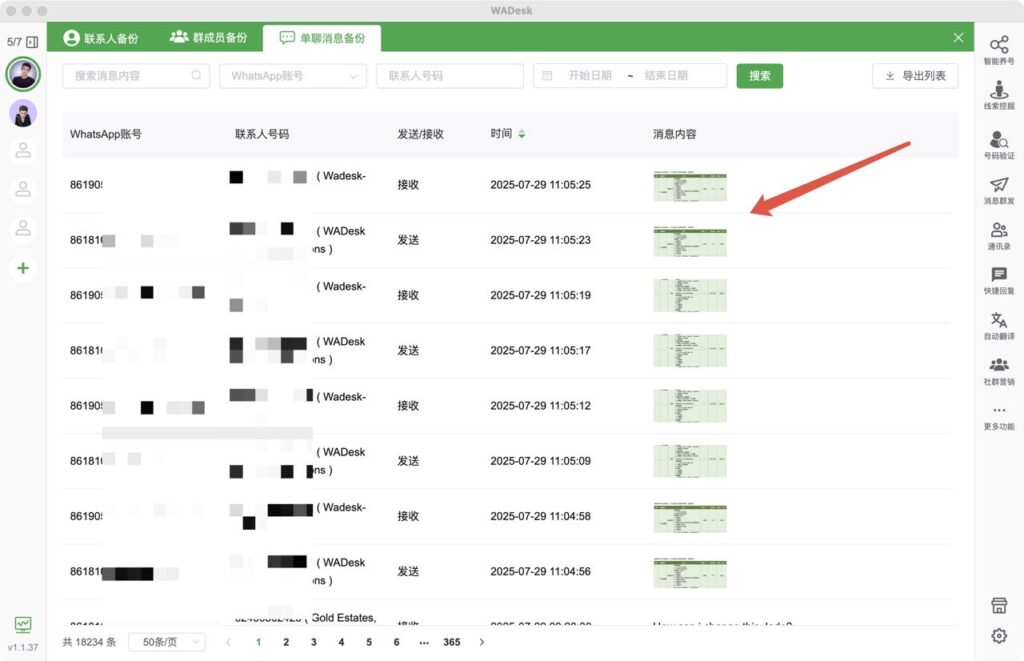1024x661 pixels.
Task: Focus the 联系人号码 input field
Action: (450, 76)
